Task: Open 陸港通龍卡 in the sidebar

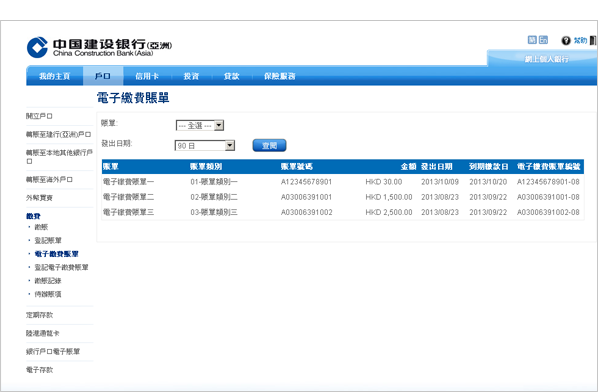Action: pyautogui.click(x=43, y=333)
